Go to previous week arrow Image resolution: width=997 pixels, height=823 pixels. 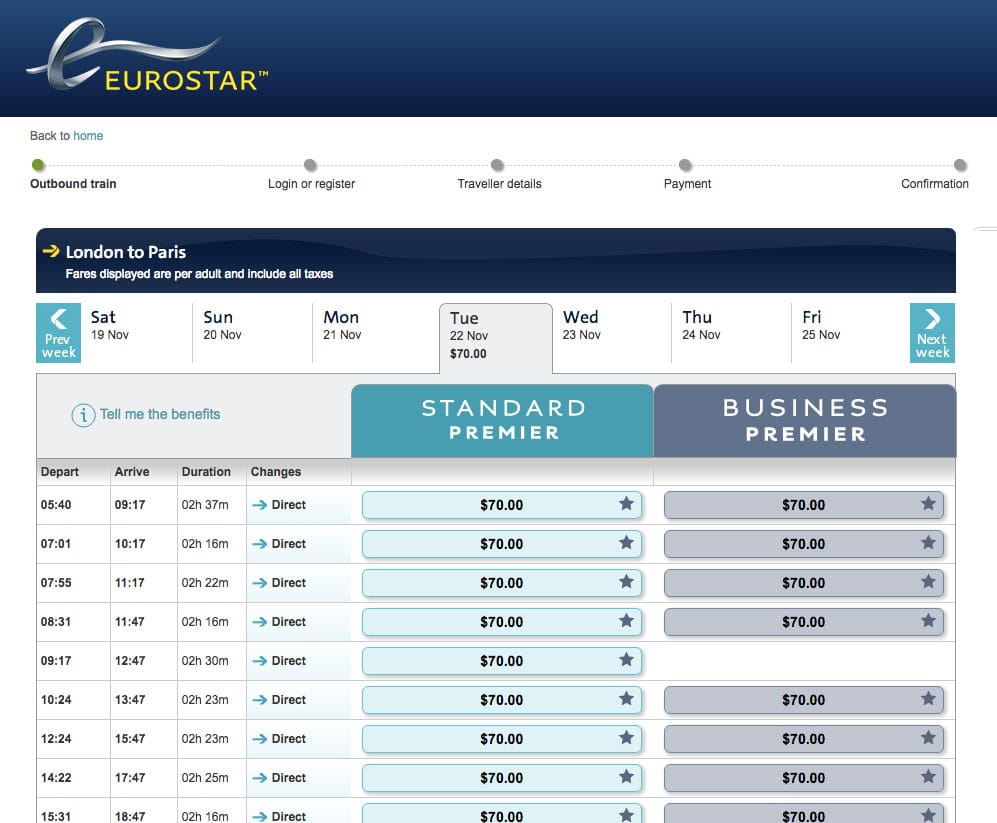[58, 333]
